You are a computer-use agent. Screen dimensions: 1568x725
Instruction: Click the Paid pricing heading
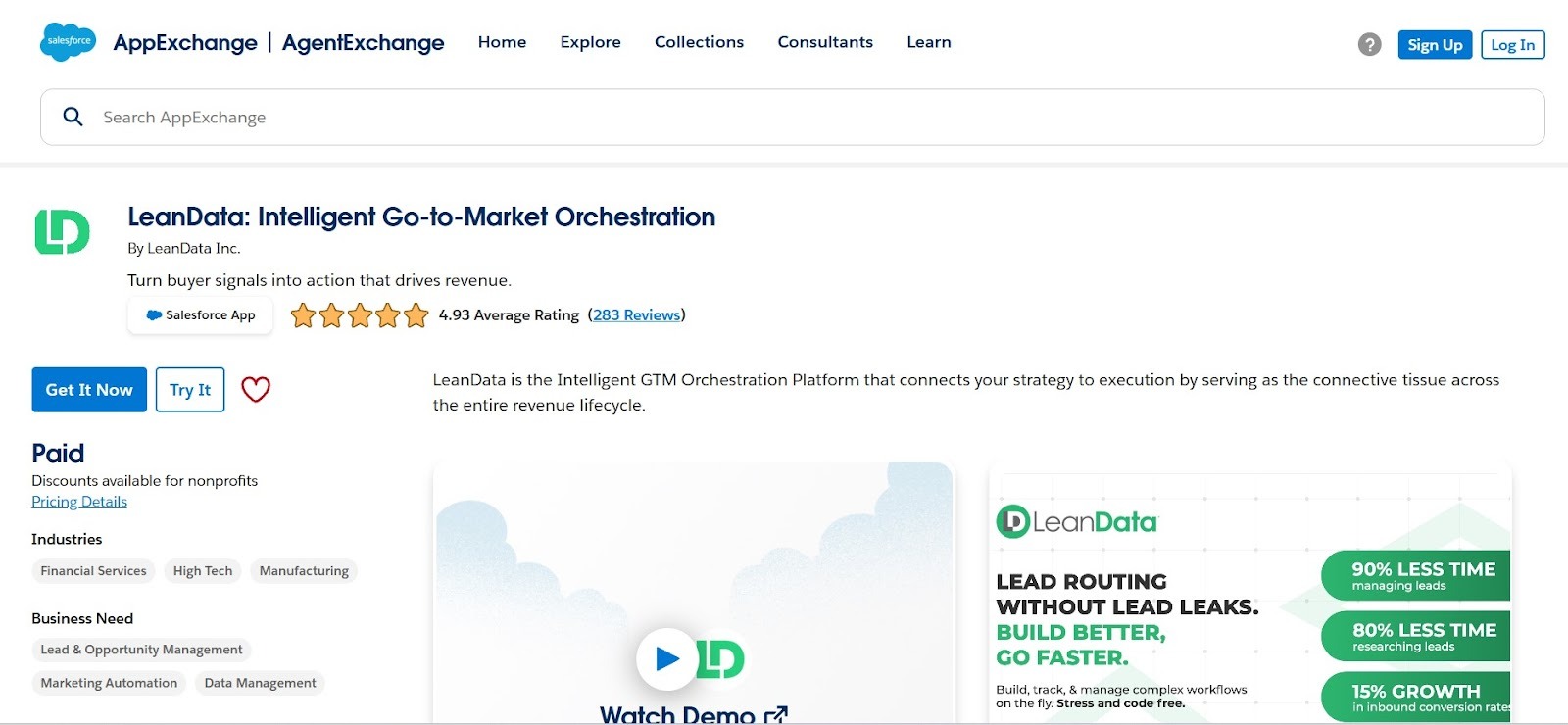(x=58, y=454)
